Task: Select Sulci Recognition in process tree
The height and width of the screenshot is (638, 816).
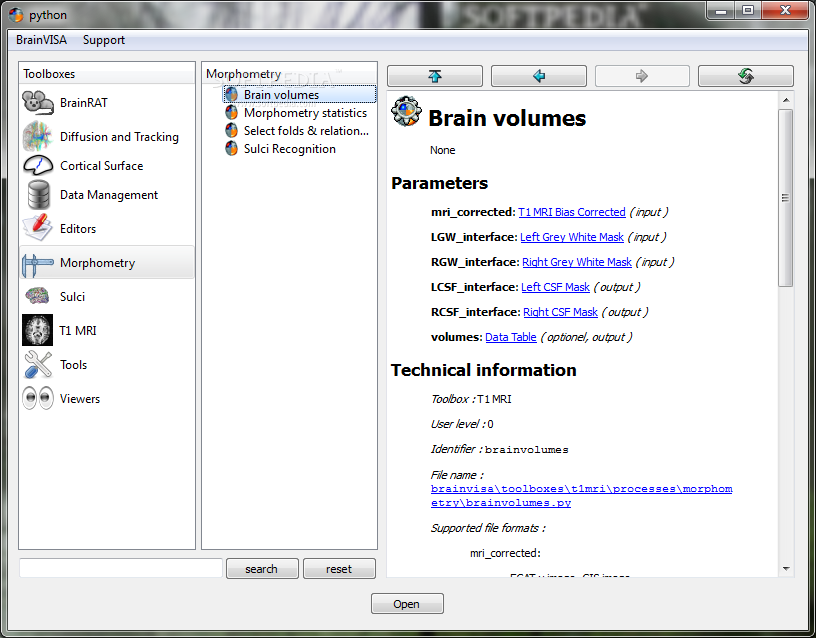Action: pos(290,149)
